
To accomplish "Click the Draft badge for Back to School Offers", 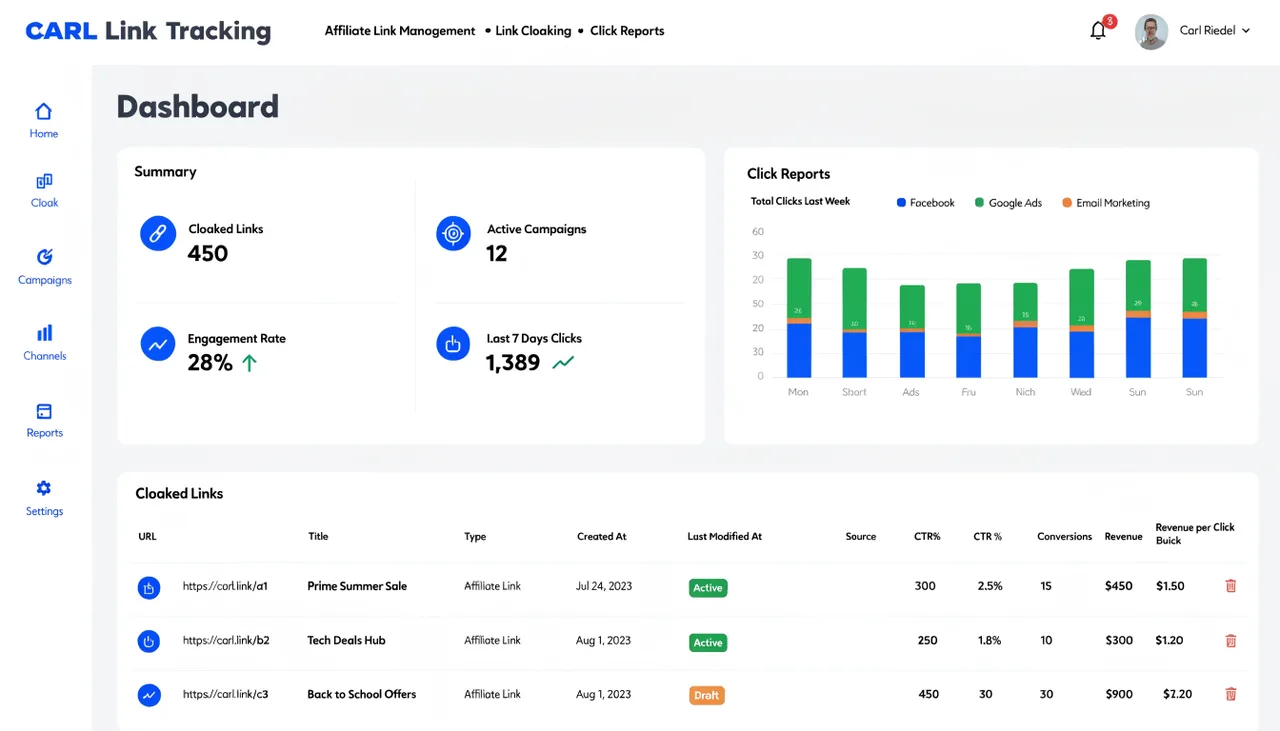I will pyautogui.click(x=707, y=695).
